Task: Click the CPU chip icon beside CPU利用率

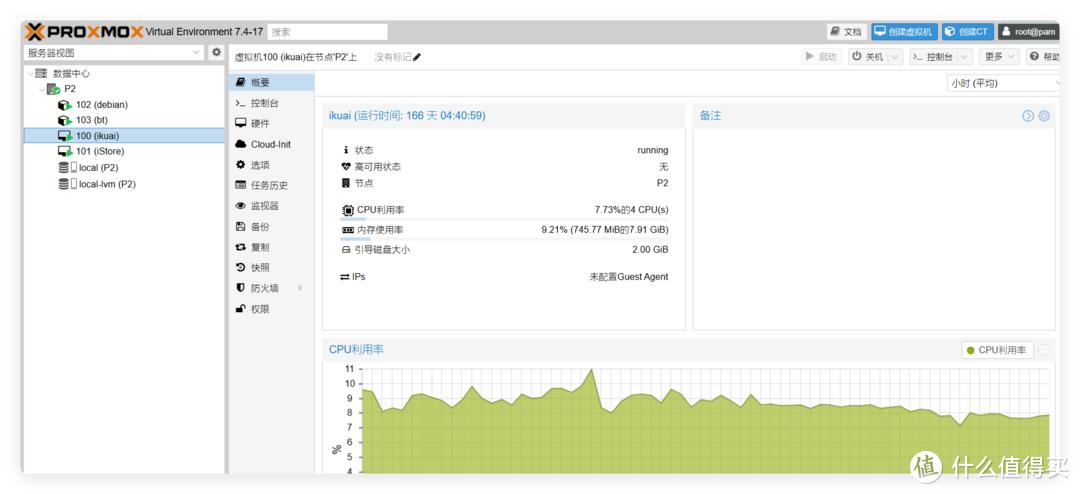Action: [347, 210]
